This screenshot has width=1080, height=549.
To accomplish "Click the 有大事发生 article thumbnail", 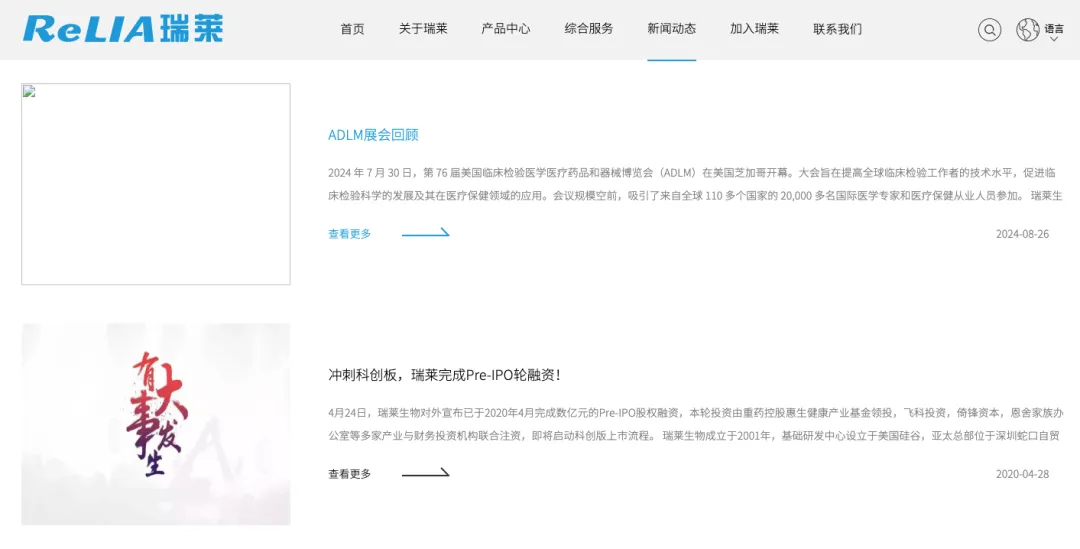I will coord(156,424).
